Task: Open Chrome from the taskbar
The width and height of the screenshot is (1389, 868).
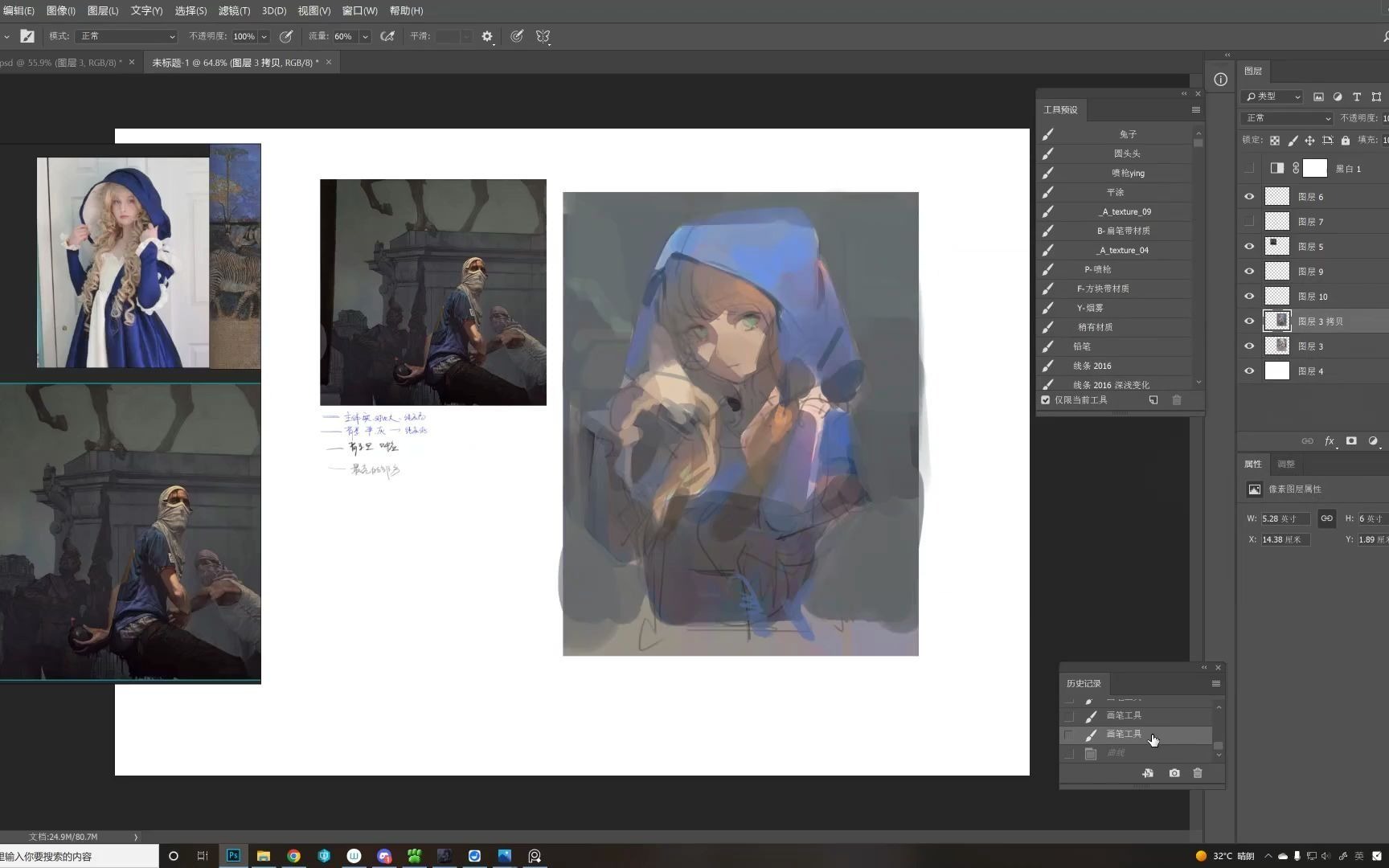Action: (x=293, y=856)
